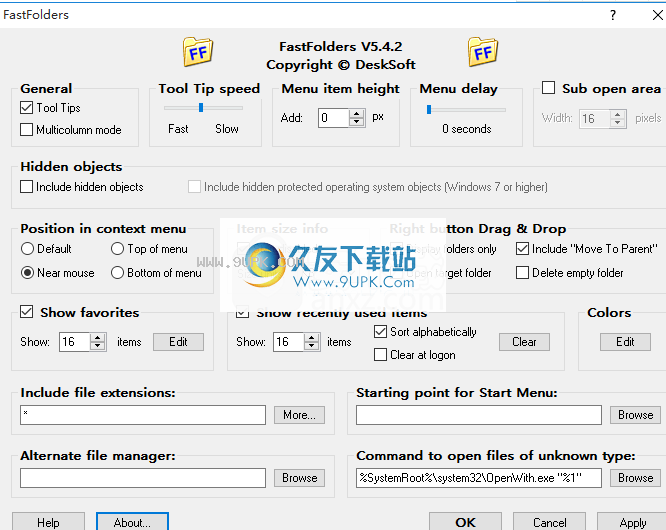Select Near mouse radio button
666x530 pixels.
point(27,273)
